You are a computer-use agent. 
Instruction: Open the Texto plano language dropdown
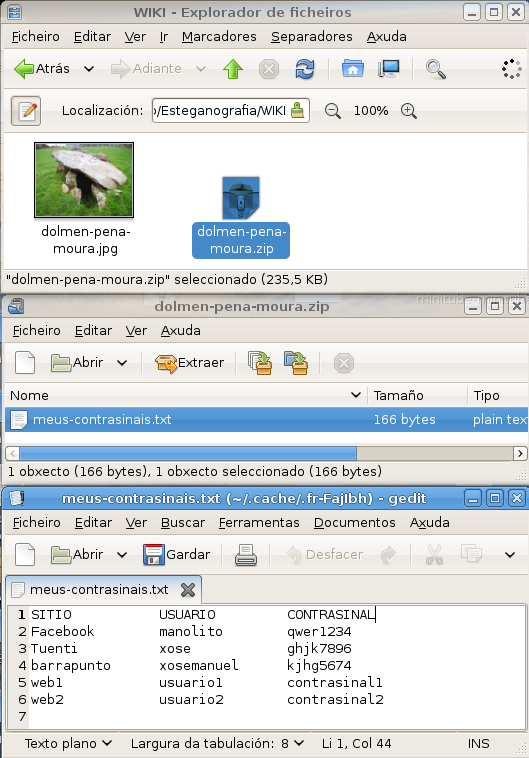point(68,743)
